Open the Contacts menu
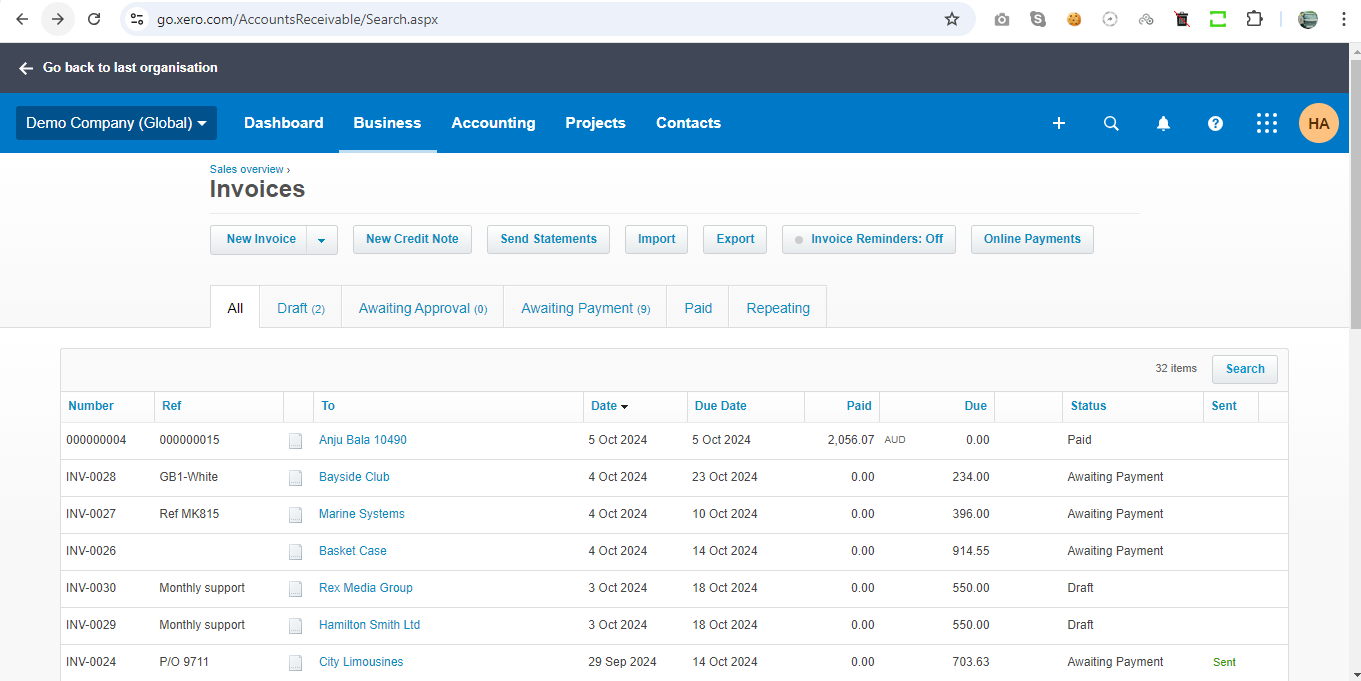This screenshot has height=681, width=1361. 688,123
